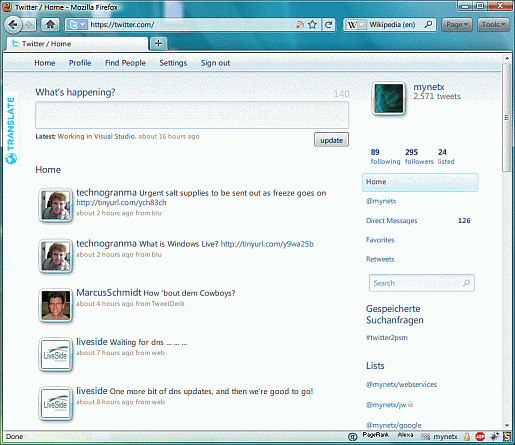
Task: Open technogranma name on salt supplies tweet
Action: coord(106,192)
